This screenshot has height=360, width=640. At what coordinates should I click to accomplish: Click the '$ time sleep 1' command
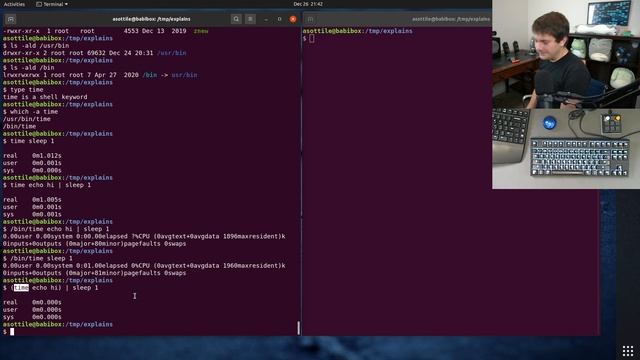tap(29, 141)
